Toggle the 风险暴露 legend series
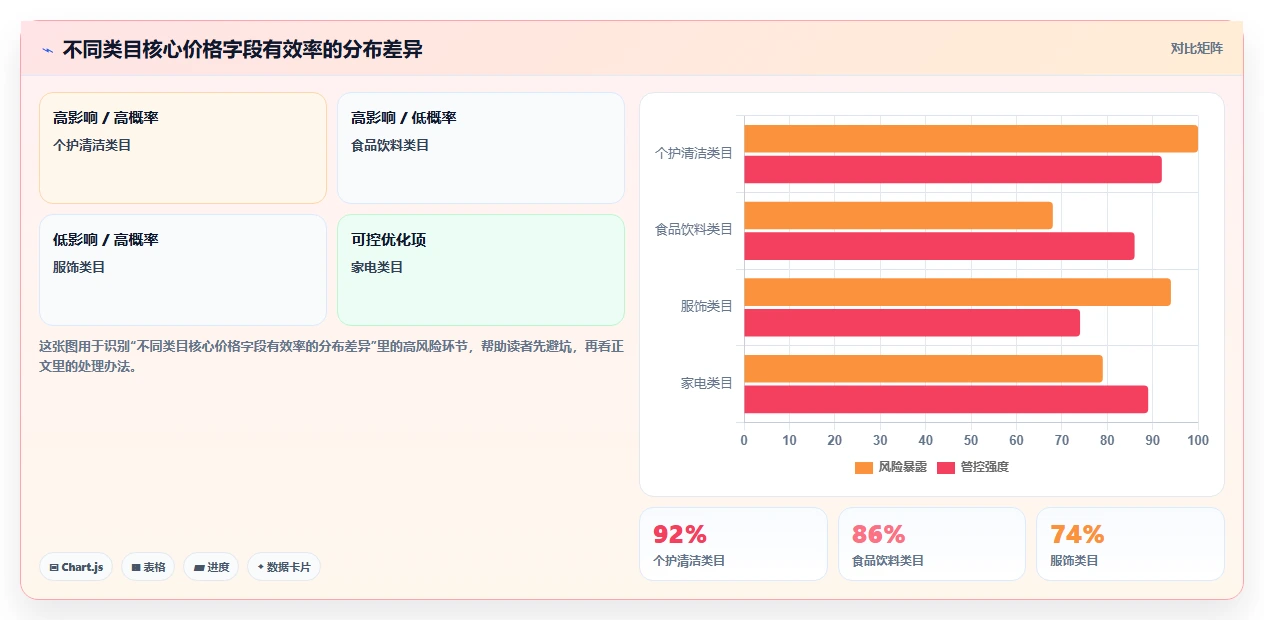This screenshot has width=1264, height=620. [x=891, y=467]
